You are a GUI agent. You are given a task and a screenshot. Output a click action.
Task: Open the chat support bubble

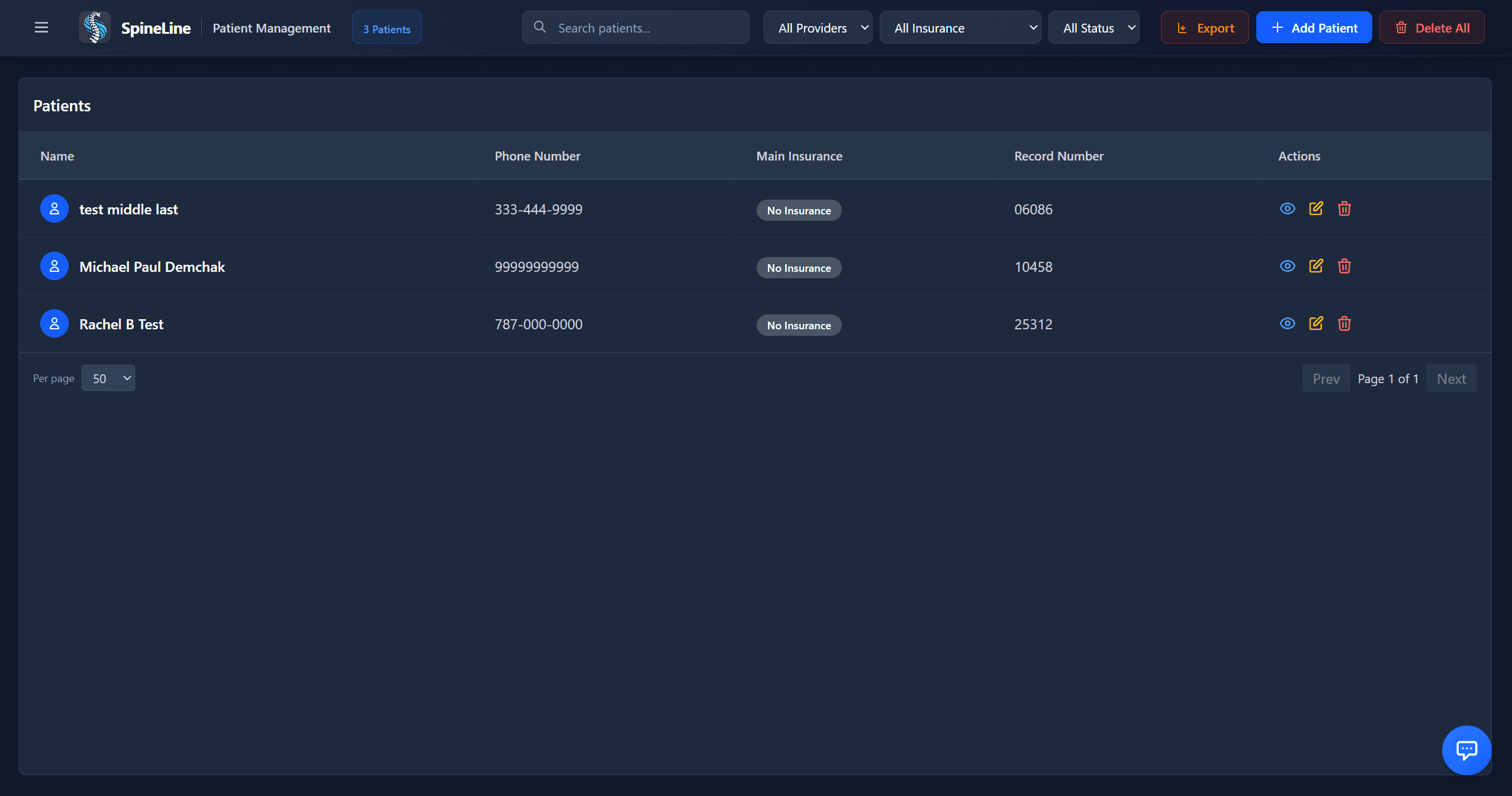point(1466,750)
